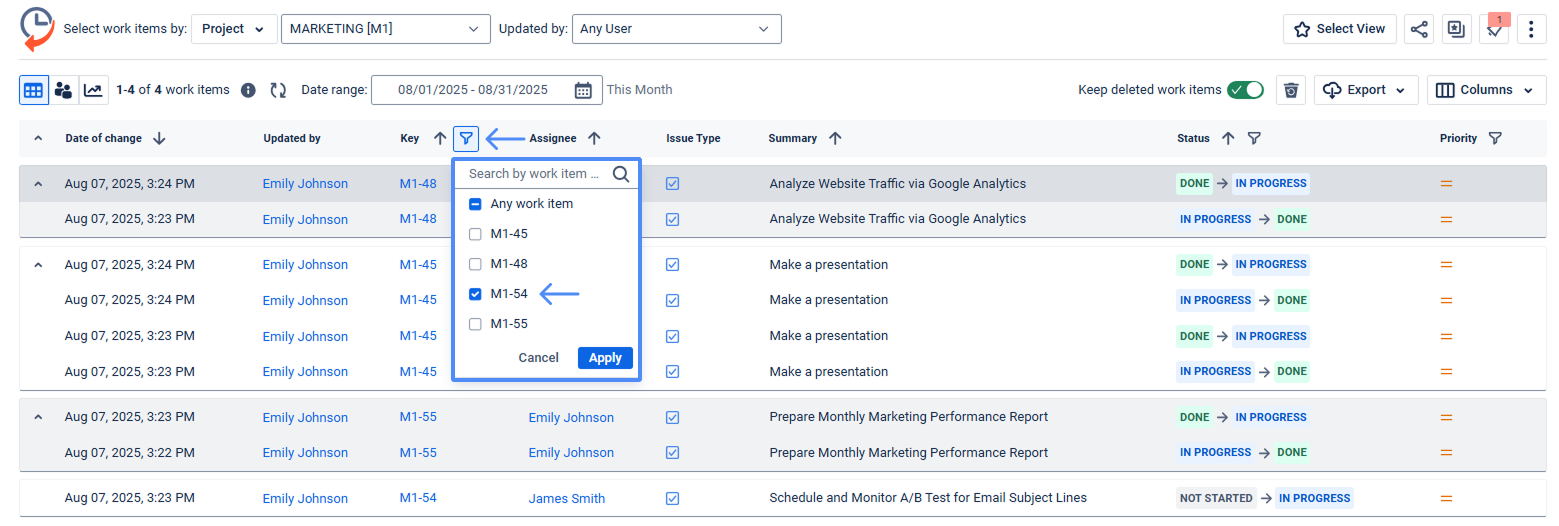Open the Excel export icon at top right
Screen dimensions: 1559x526
[x=1456, y=29]
